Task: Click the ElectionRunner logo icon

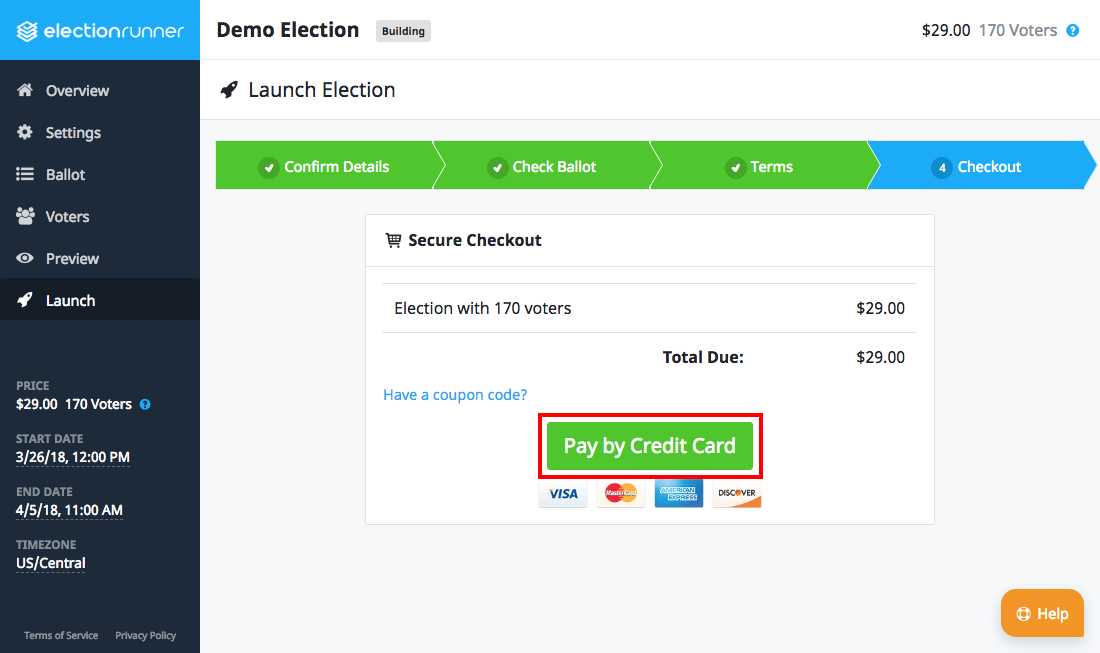Action: [x=28, y=30]
